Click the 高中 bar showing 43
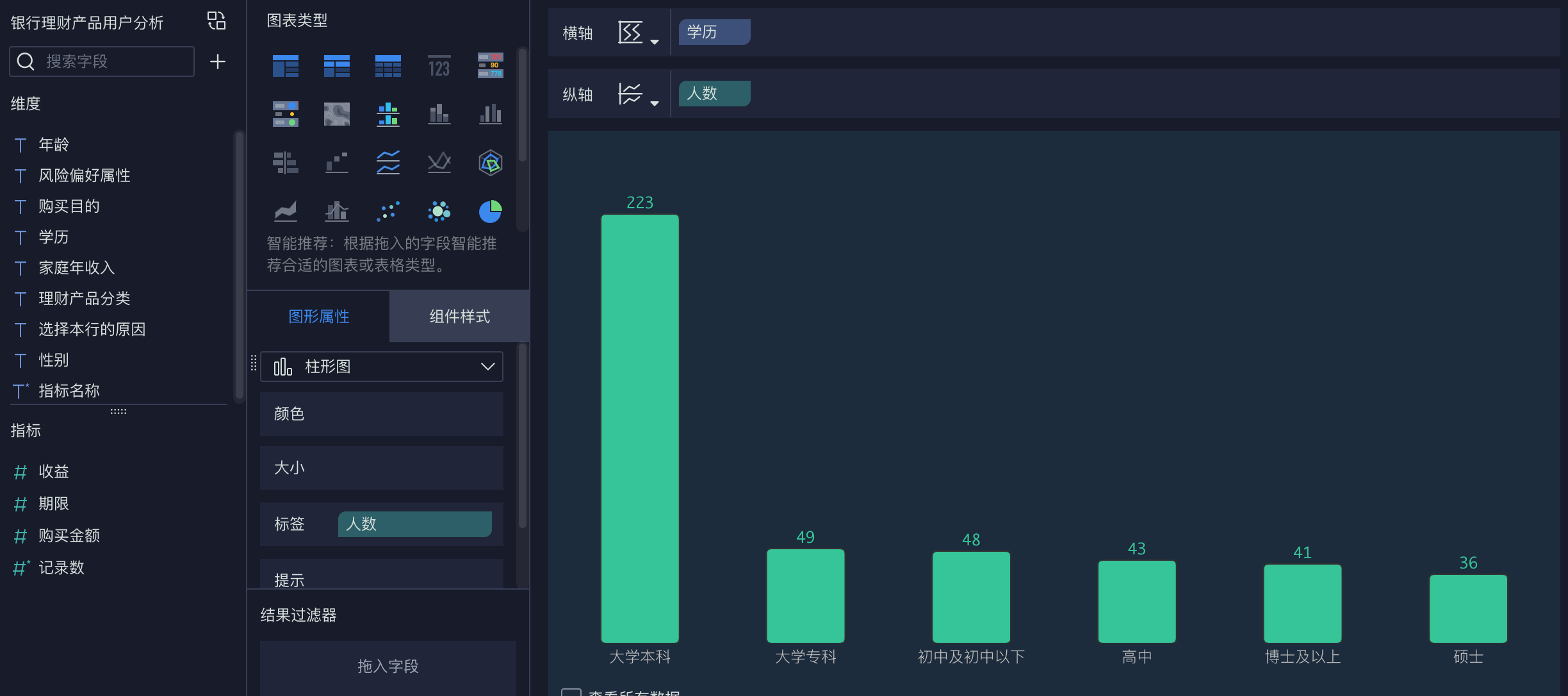 (1137, 602)
